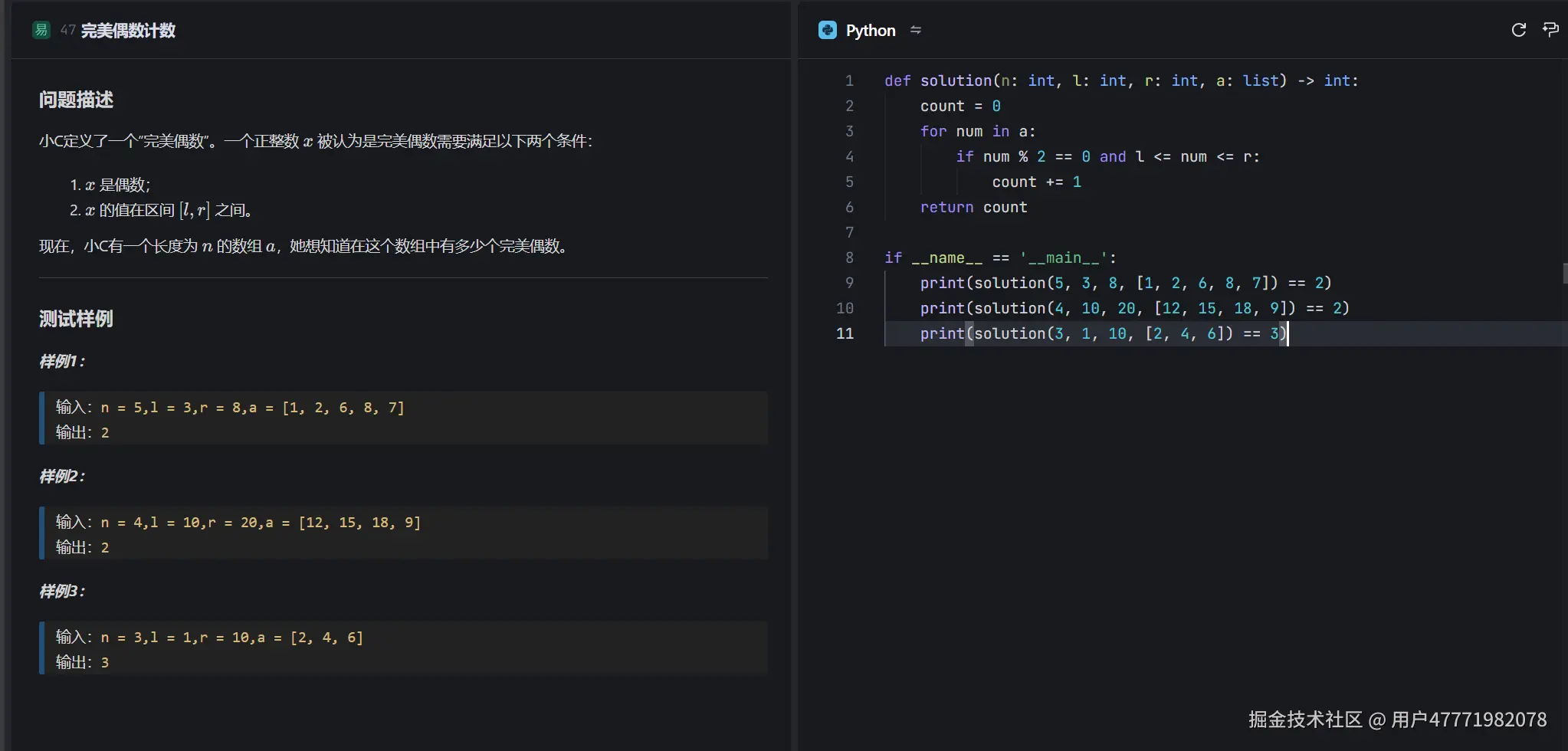Click the 样例3 block with [2, 4, 6]
This screenshot has height=751, width=1568.
(403, 648)
